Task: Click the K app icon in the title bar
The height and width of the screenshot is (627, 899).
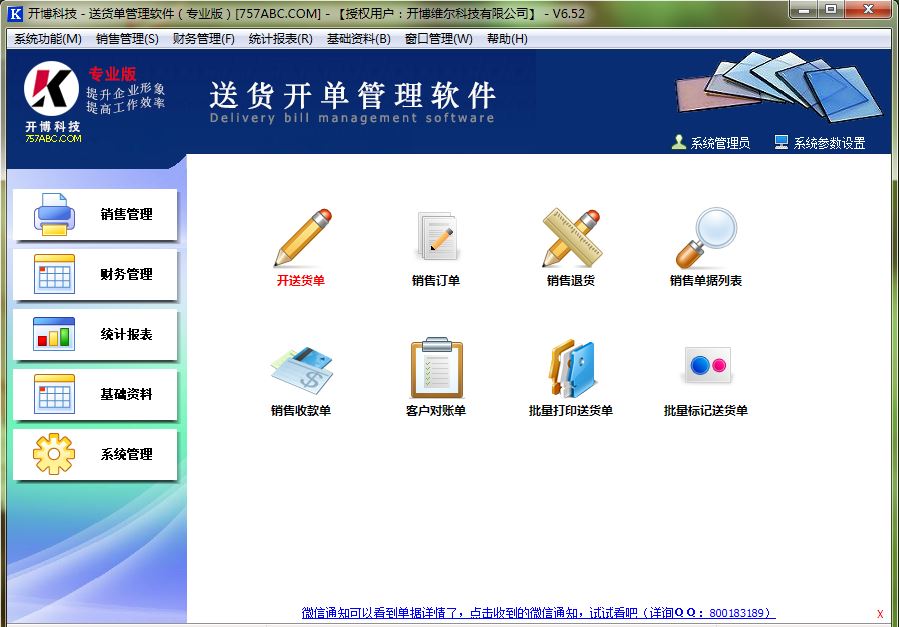Action: pos(15,13)
